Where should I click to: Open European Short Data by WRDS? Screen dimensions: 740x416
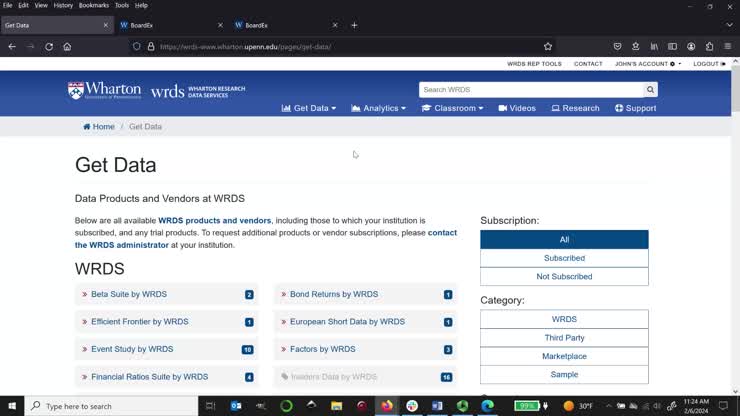(347, 322)
